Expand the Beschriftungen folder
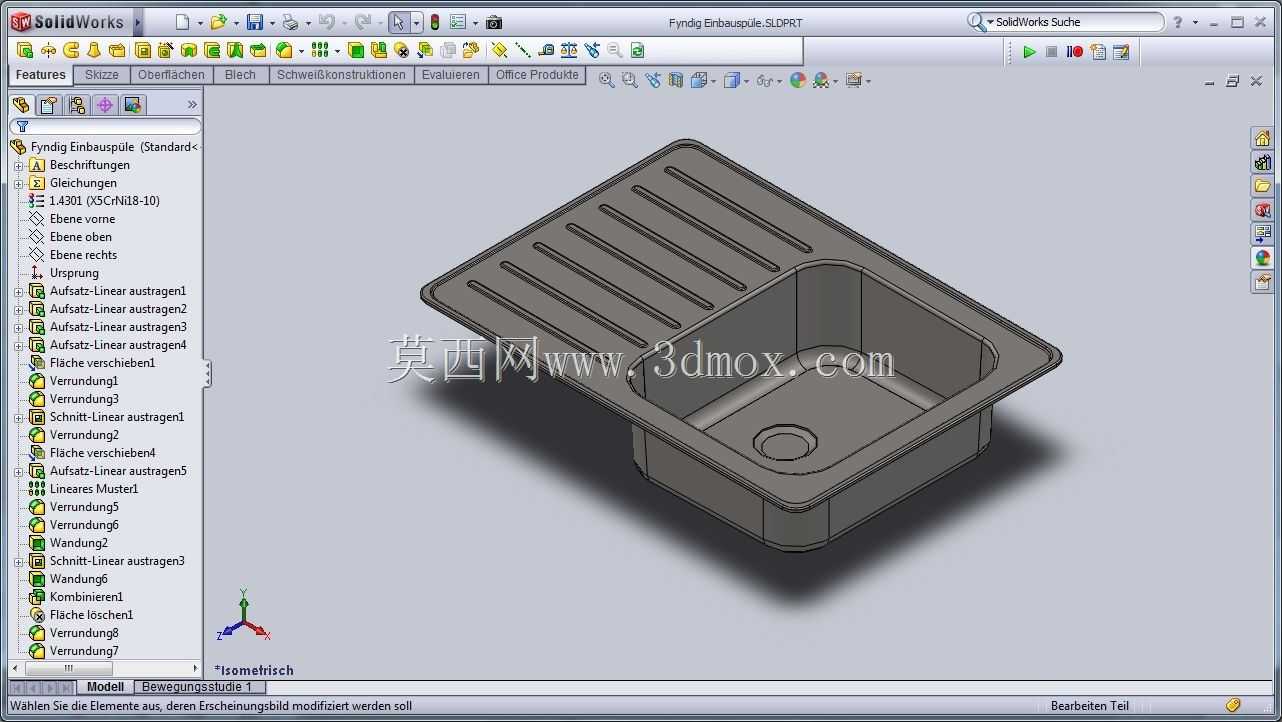The image size is (1282, 722). click(x=18, y=165)
